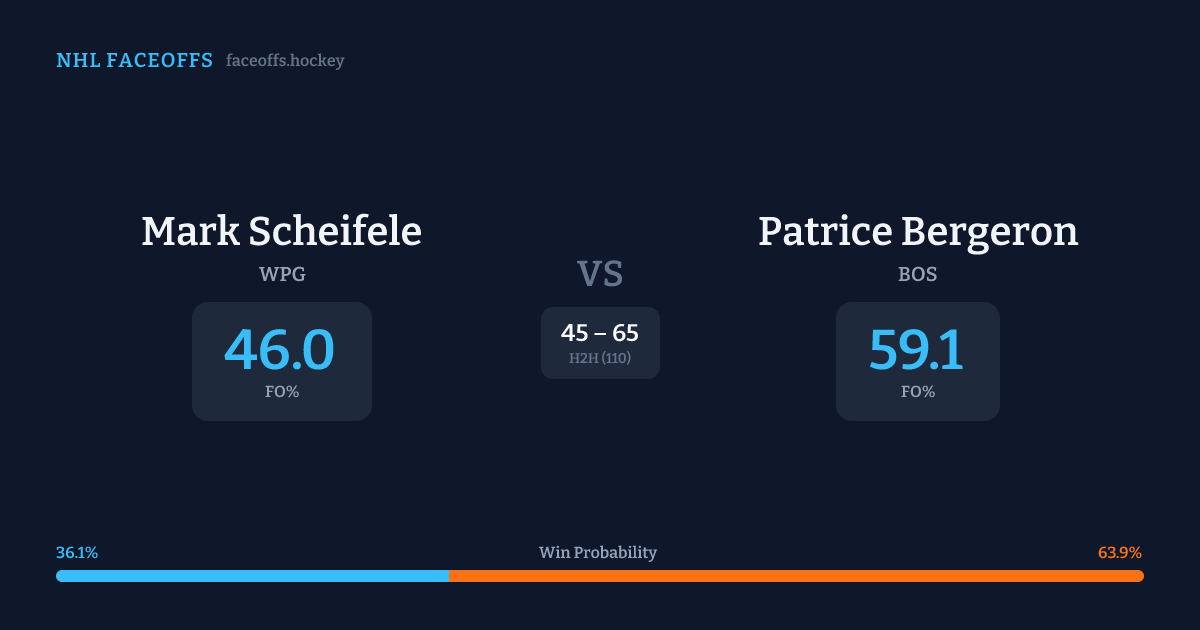1200x630 pixels.
Task: Click the WPG team abbreviation
Action: pos(281,274)
